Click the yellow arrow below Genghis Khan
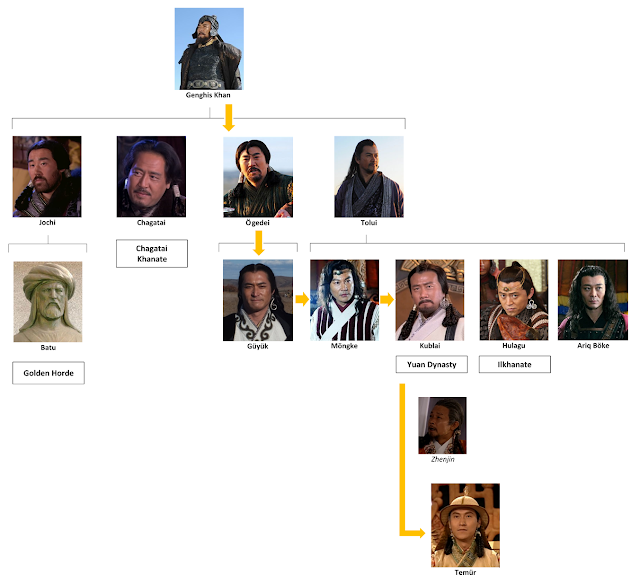The image size is (640, 583). click(229, 118)
